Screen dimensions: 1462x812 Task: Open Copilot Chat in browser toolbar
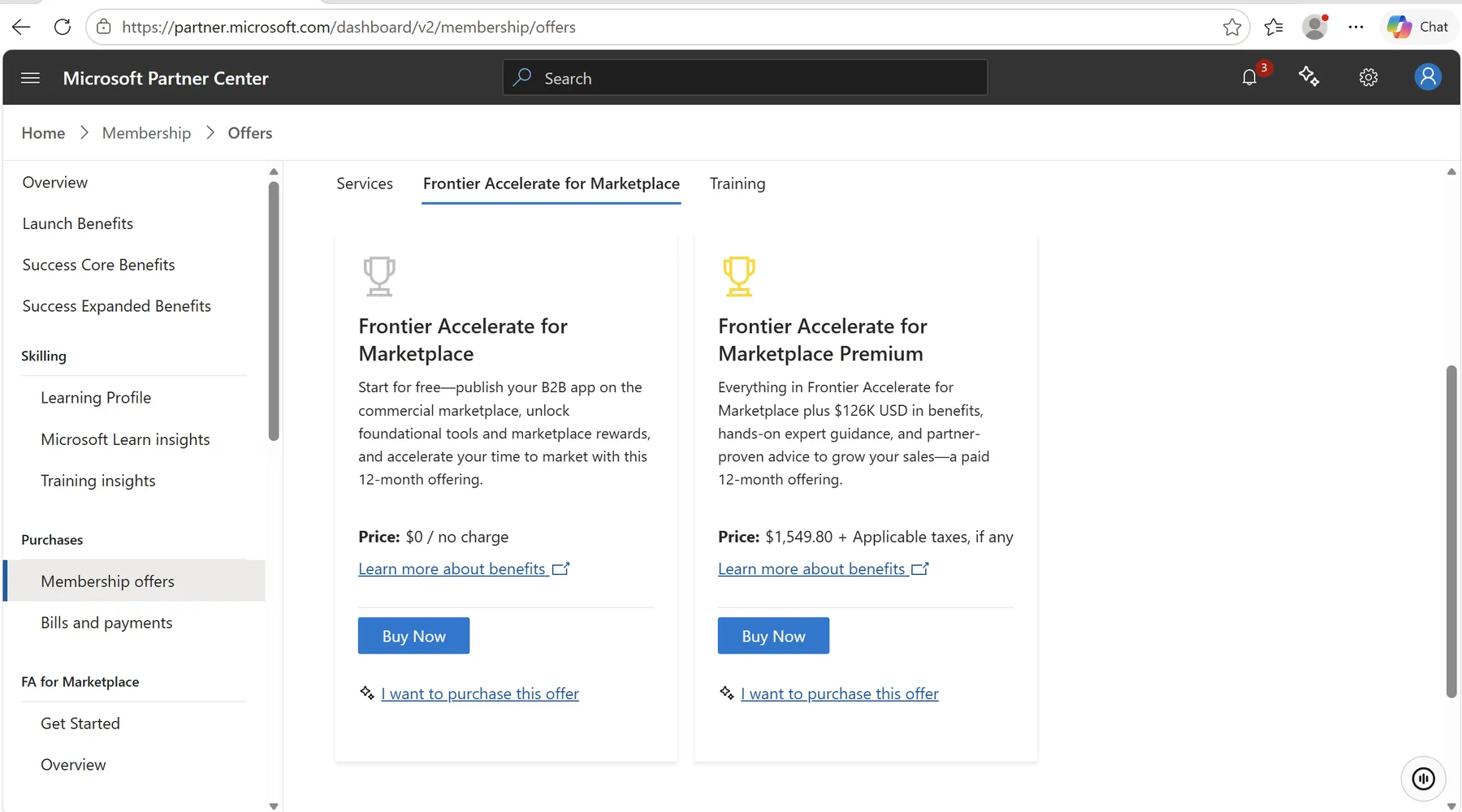pyautogui.click(x=1417, y=27)
